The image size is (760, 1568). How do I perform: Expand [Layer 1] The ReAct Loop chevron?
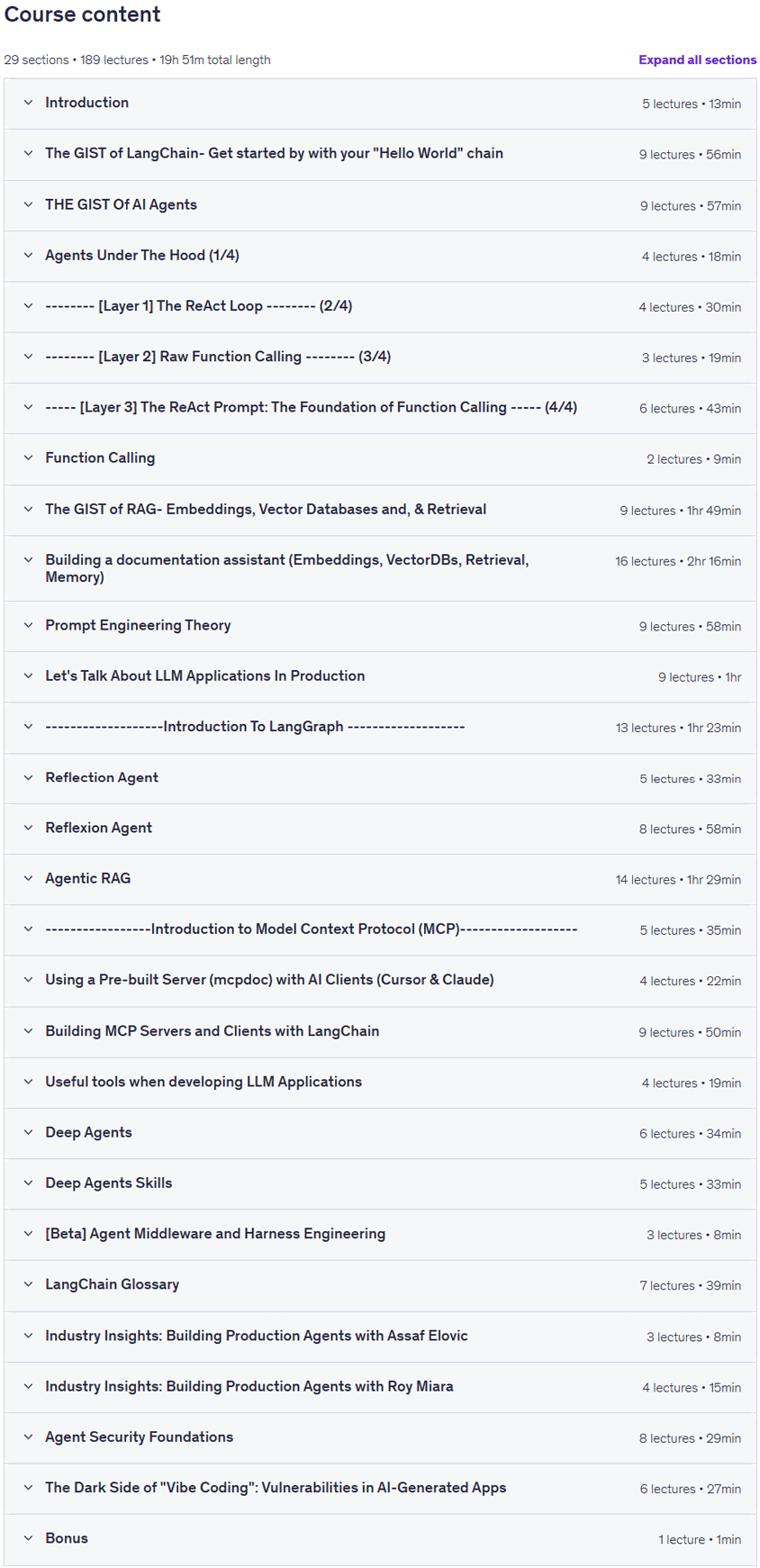[28, 305]
